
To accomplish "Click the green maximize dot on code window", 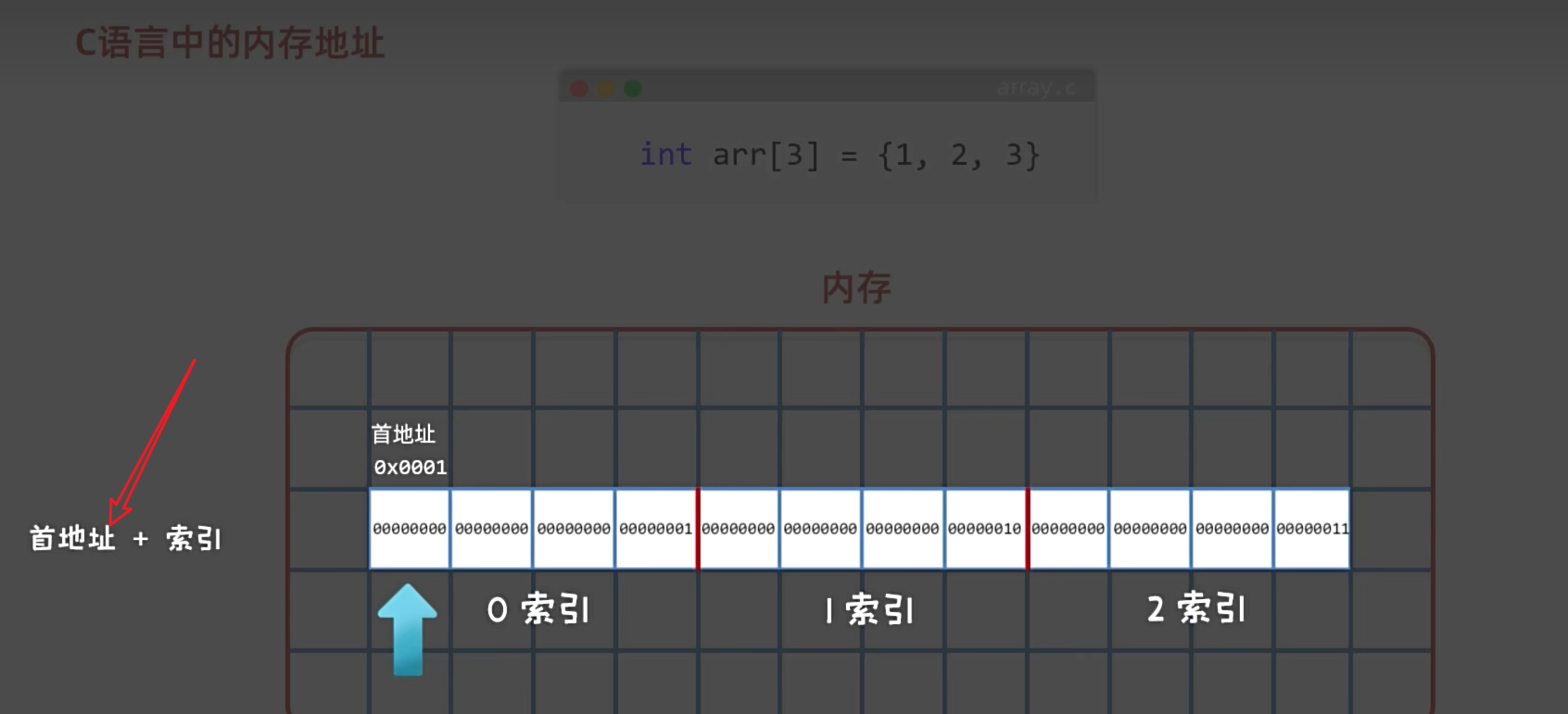I will (633, 89).
